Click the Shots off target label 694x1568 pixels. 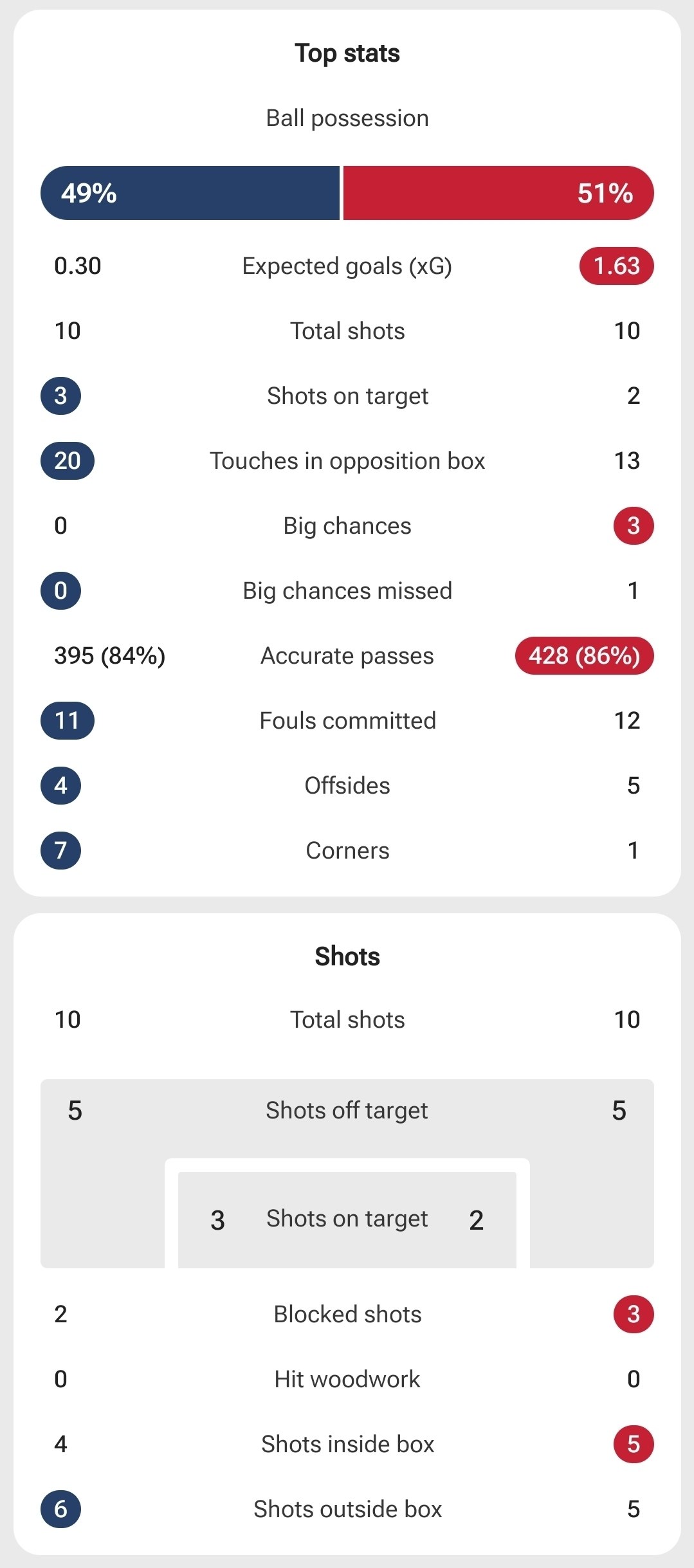347,1111
